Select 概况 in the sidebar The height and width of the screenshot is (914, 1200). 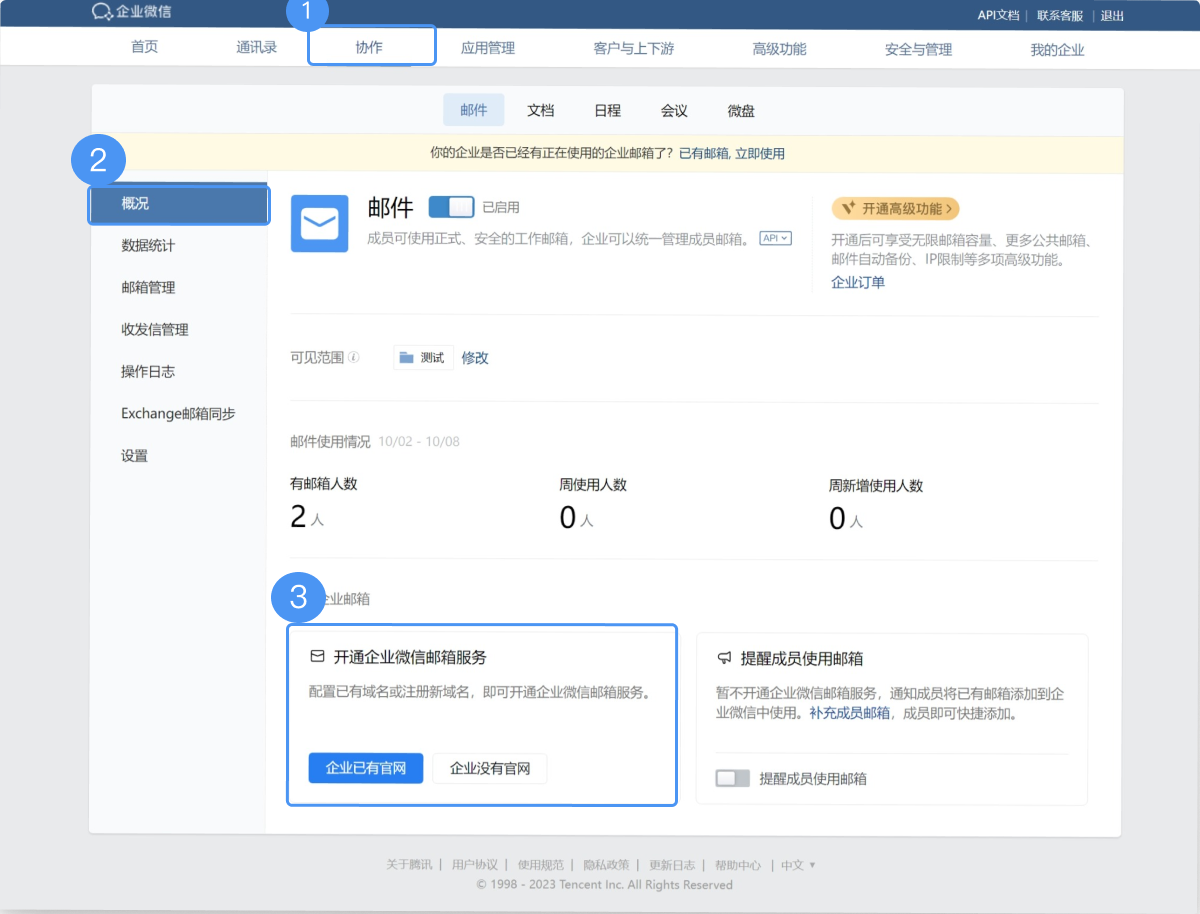(x=179, y=204)
